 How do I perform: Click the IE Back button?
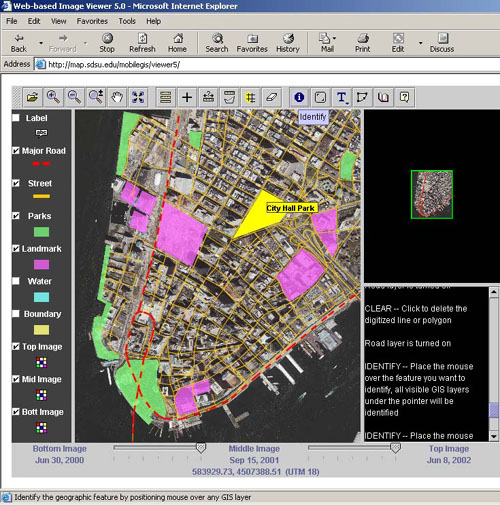19,43
